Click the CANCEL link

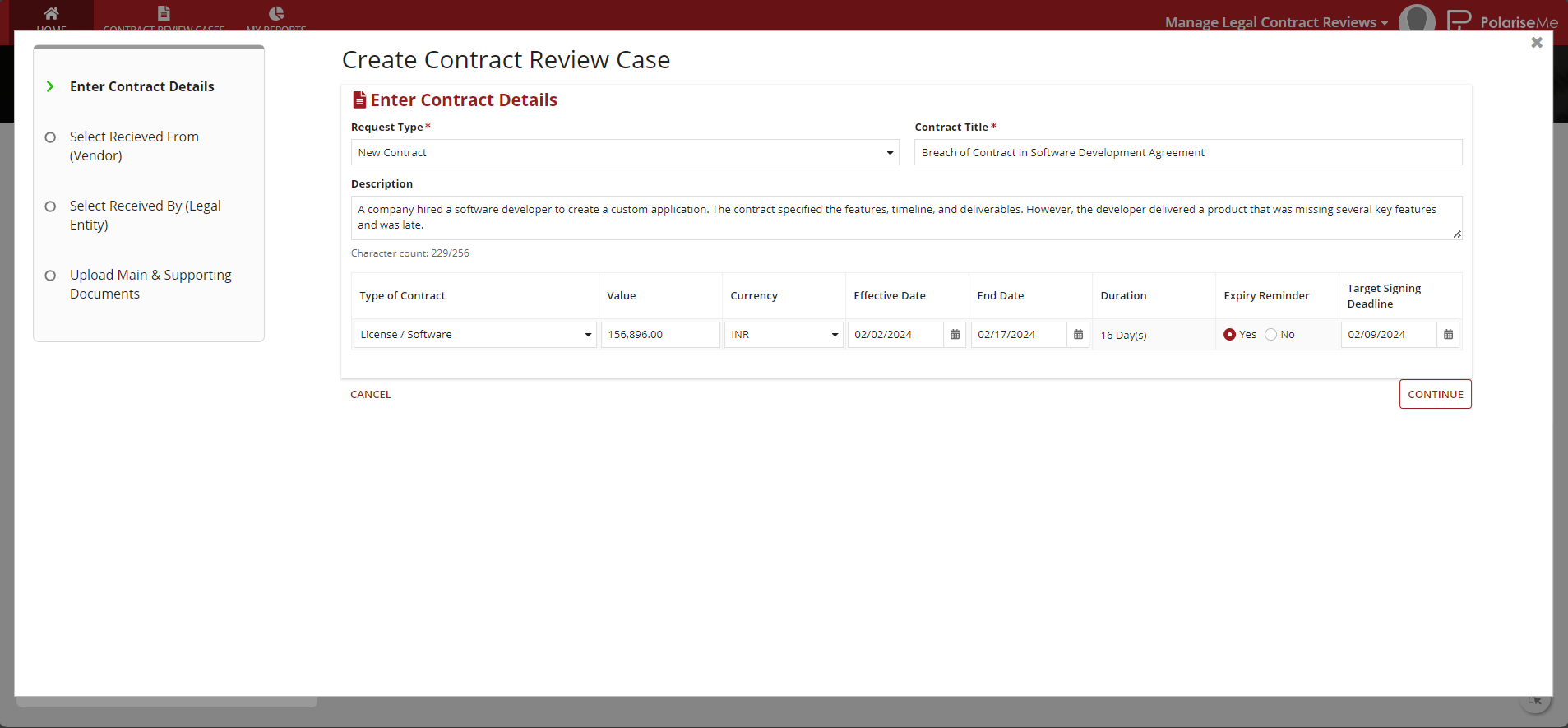371,395
